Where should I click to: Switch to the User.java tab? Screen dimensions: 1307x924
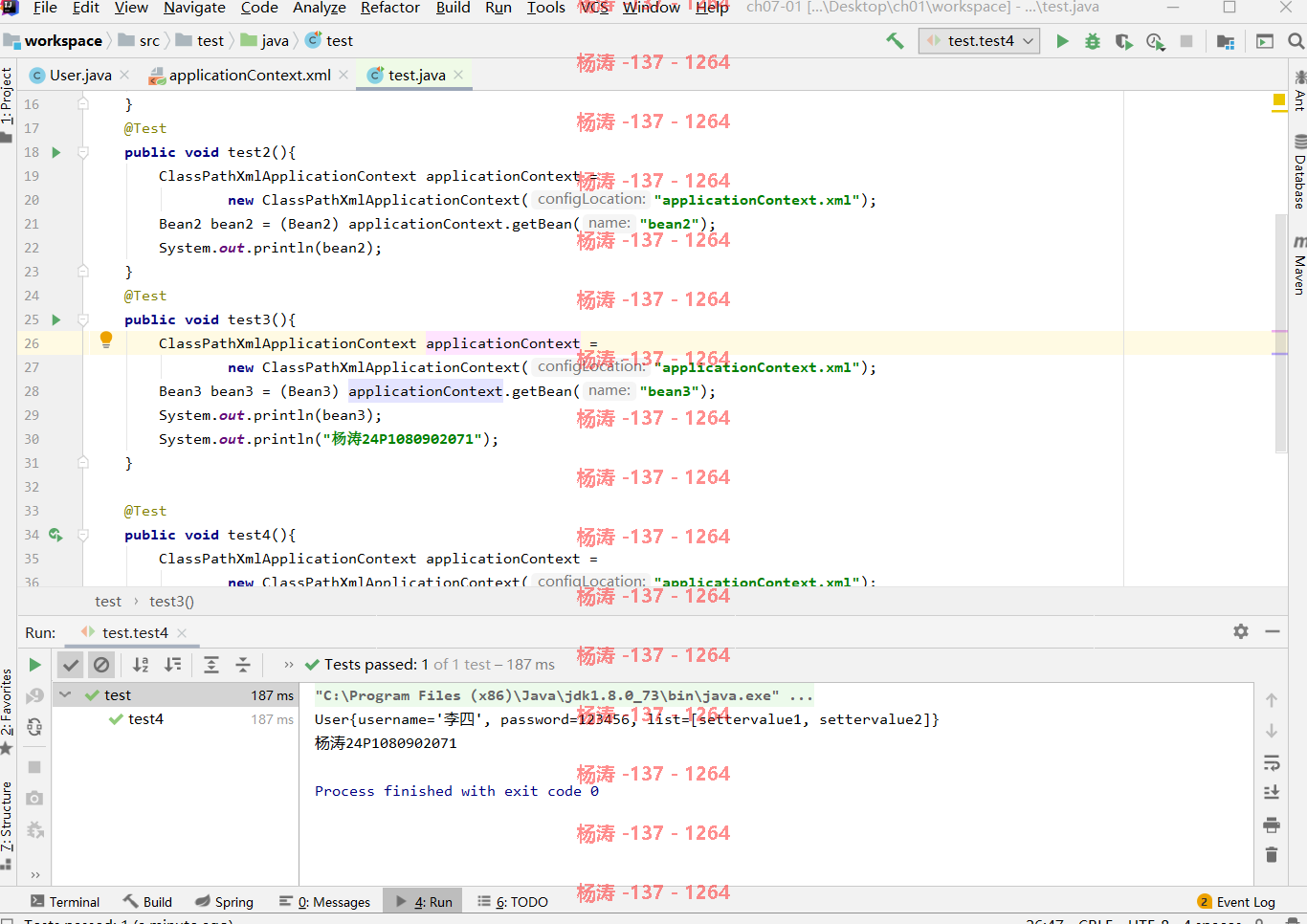(x=80, y=75)
